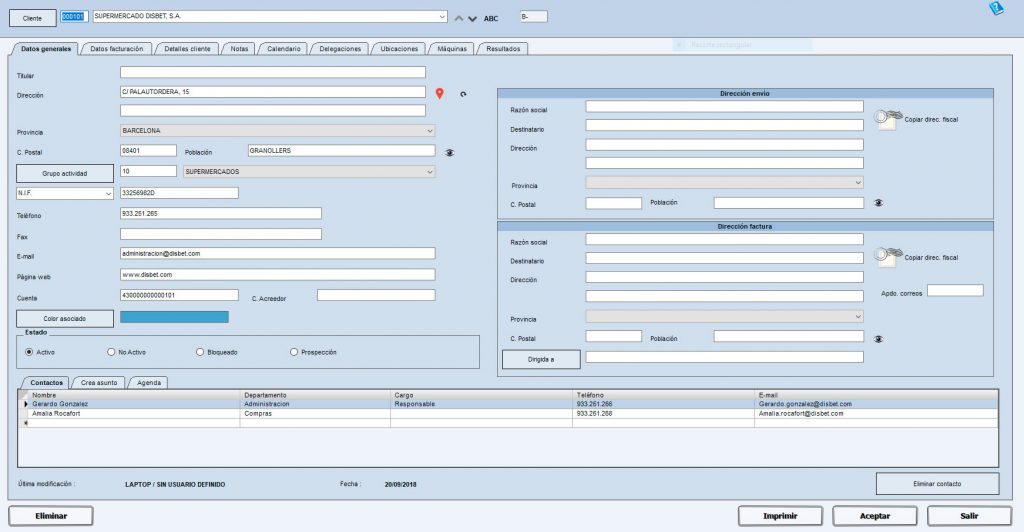Click the Eliminar contacto button

tap(937, 484)
